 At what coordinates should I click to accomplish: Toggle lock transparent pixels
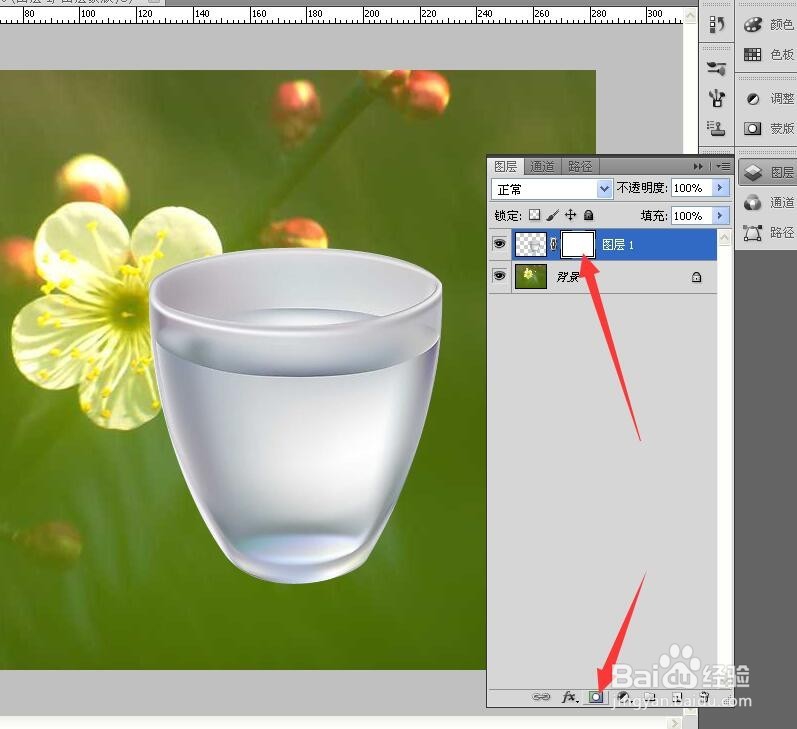(x=534, y=215)
